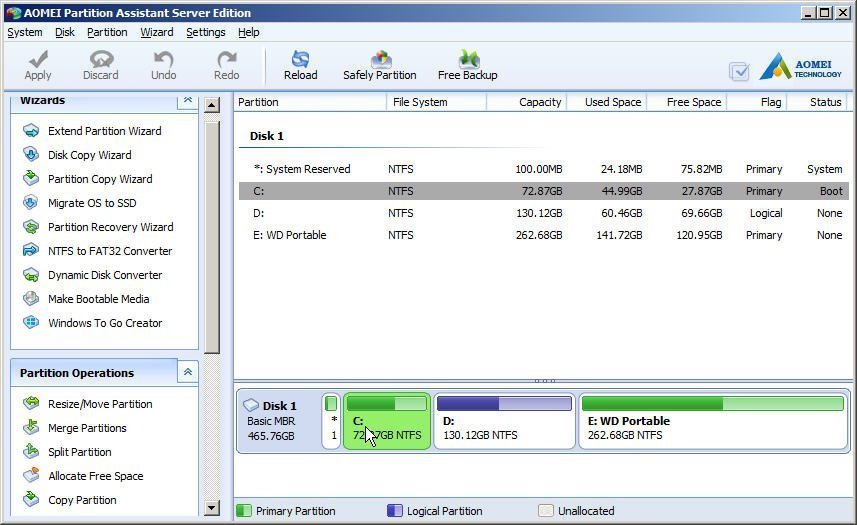
Task: Select the C: block in disk map
Action: 387,421
